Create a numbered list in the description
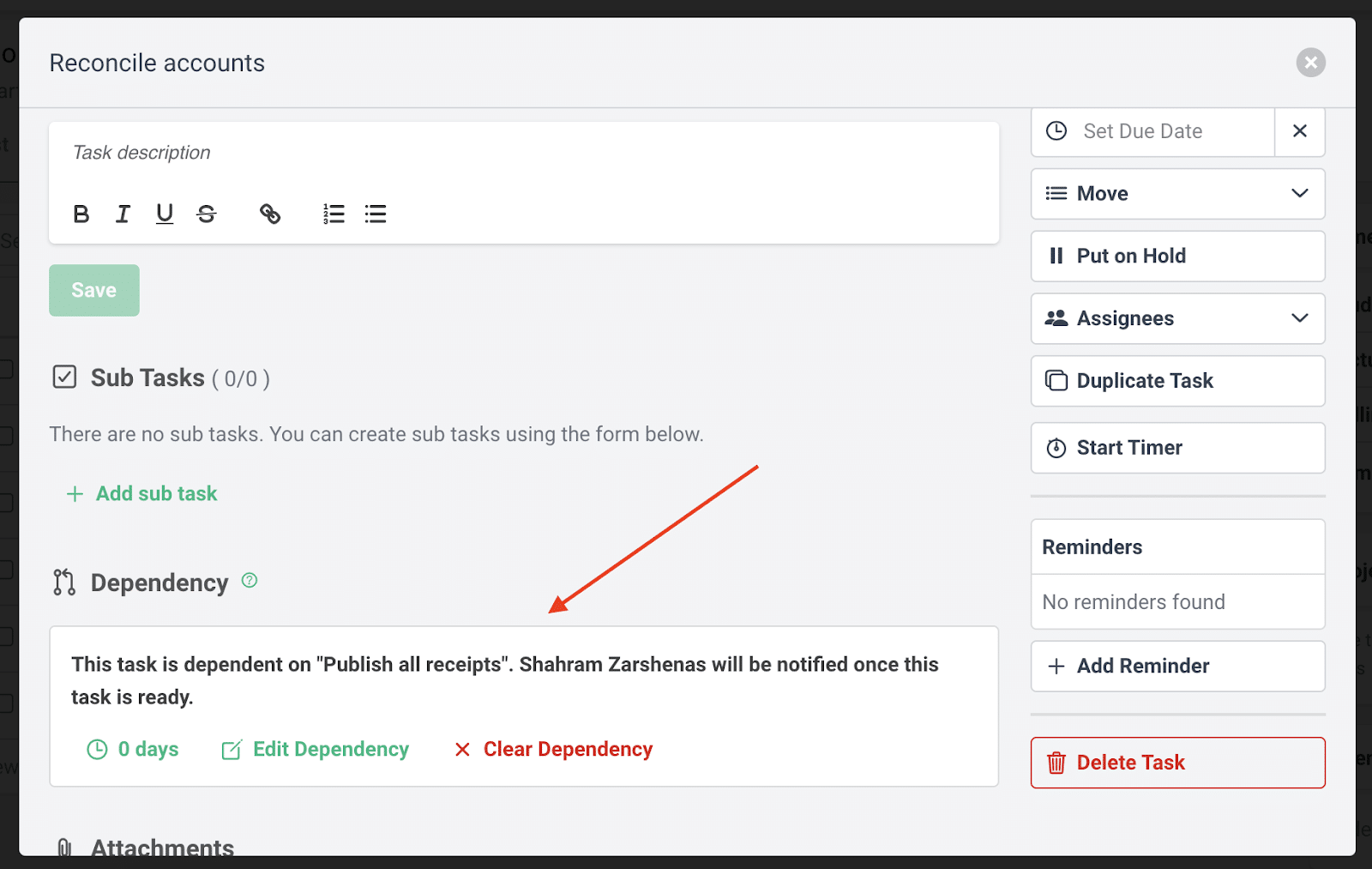 pos(333,214)
